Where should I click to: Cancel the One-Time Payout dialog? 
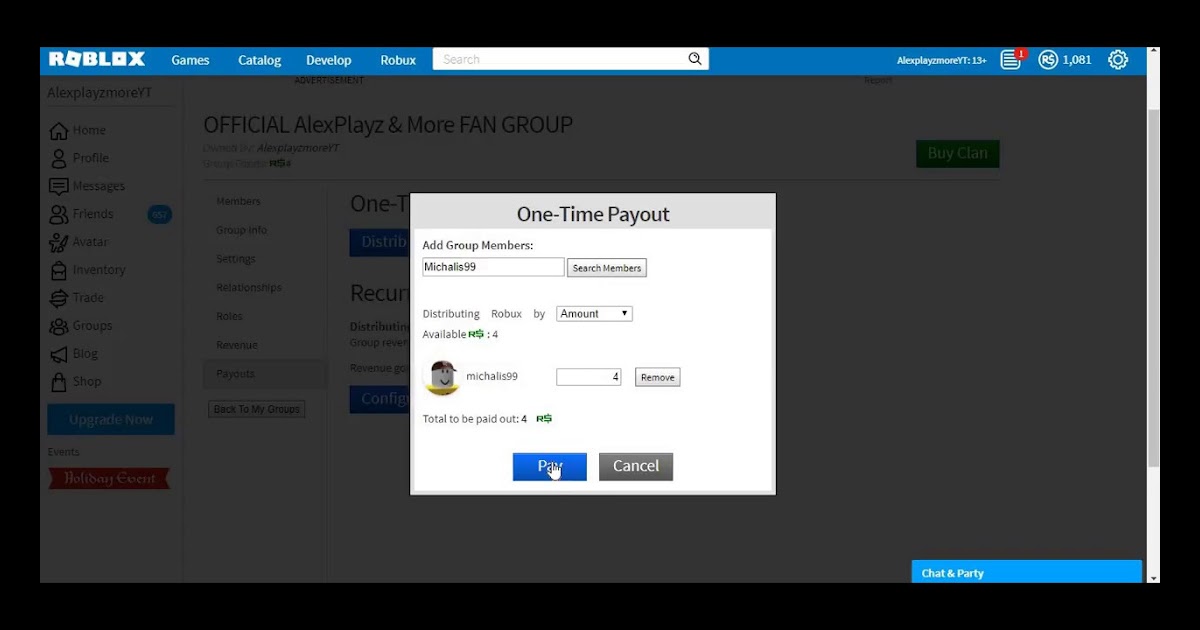pyautogui.click(x=636, y=466)
